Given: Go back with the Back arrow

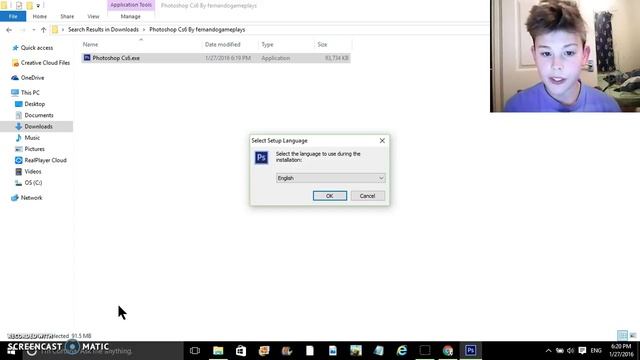Looking at the screenshot, I should [9, 30].
